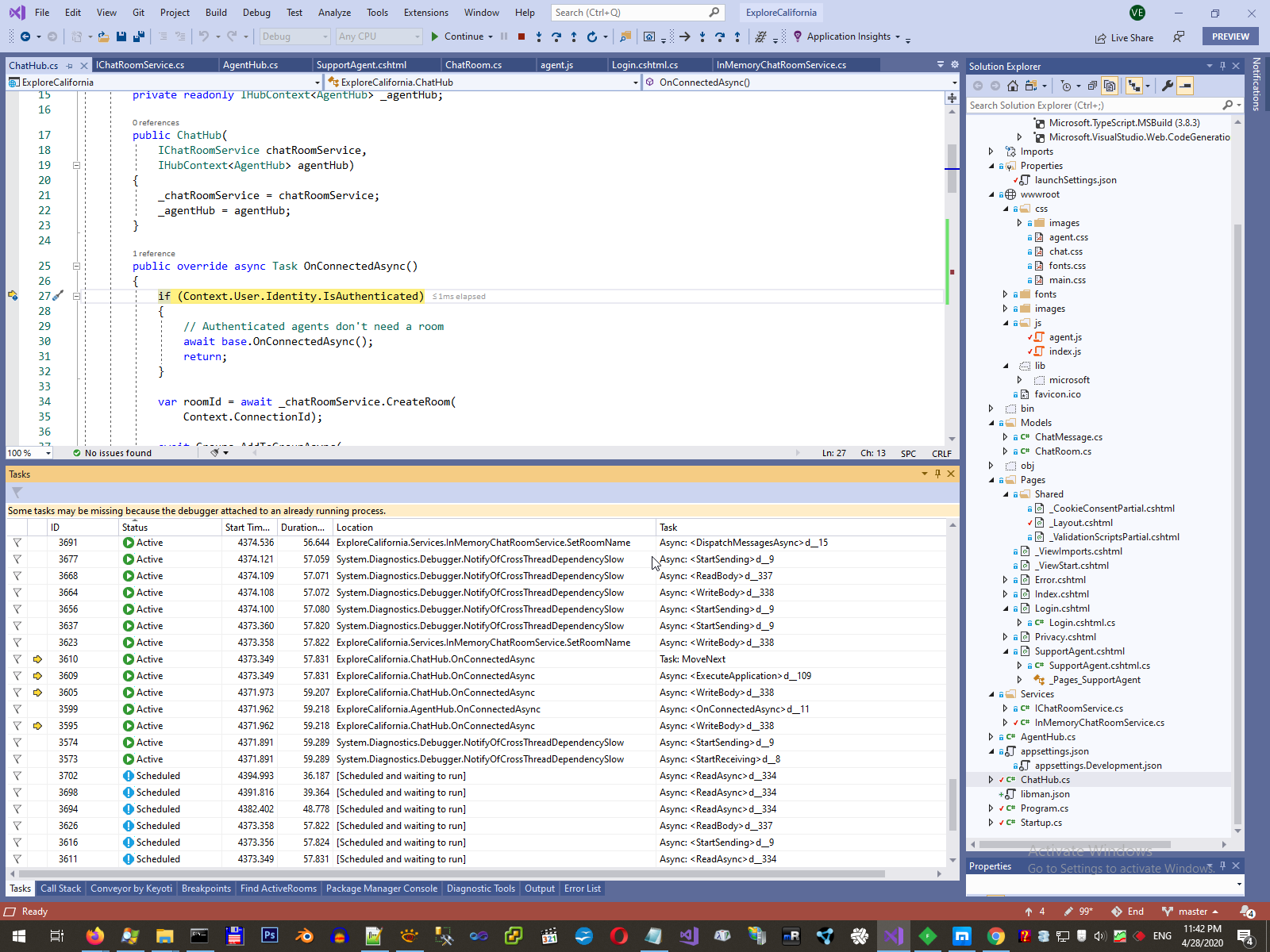This screenshot has width=1270, height=952.
Task: Click the Restart debugging icon
Action: pos(591,36)
